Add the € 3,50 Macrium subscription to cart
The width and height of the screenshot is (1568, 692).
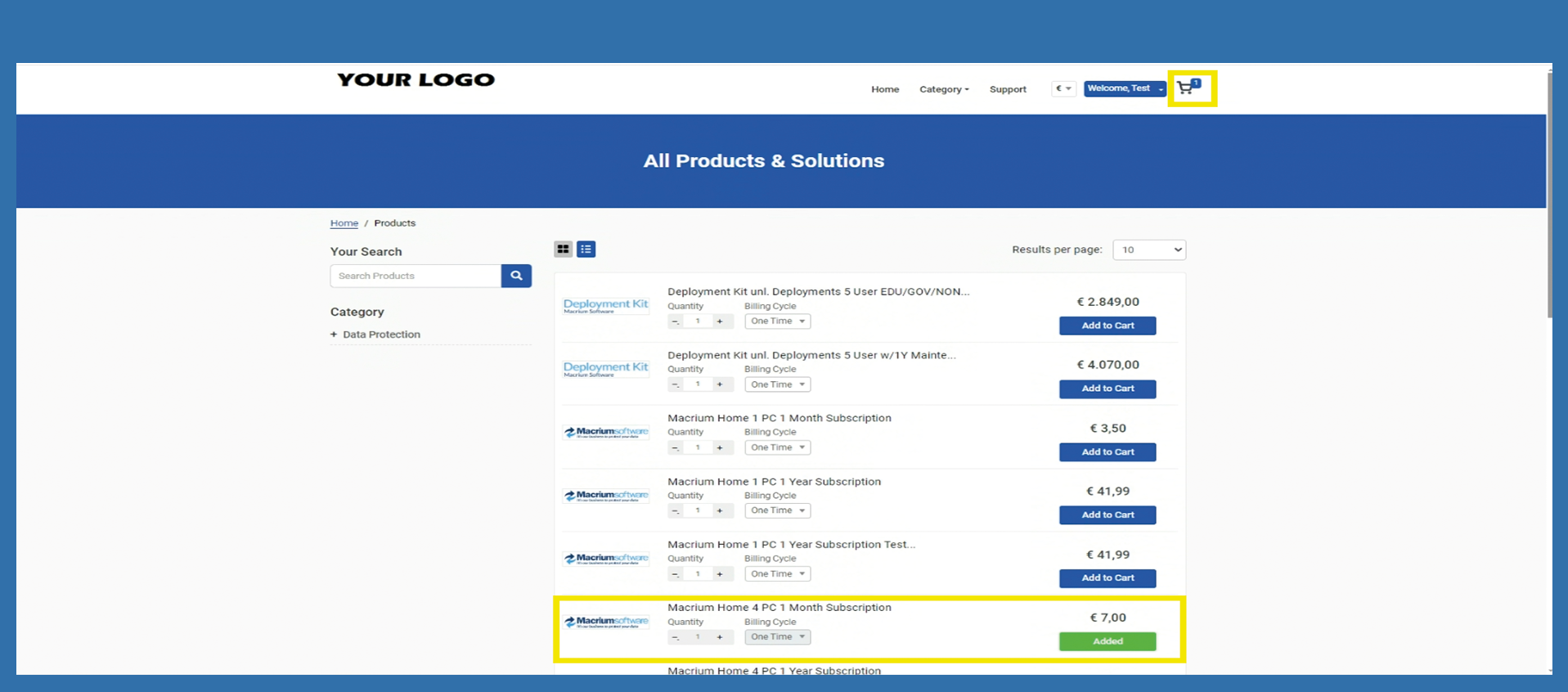[1107, 452]
